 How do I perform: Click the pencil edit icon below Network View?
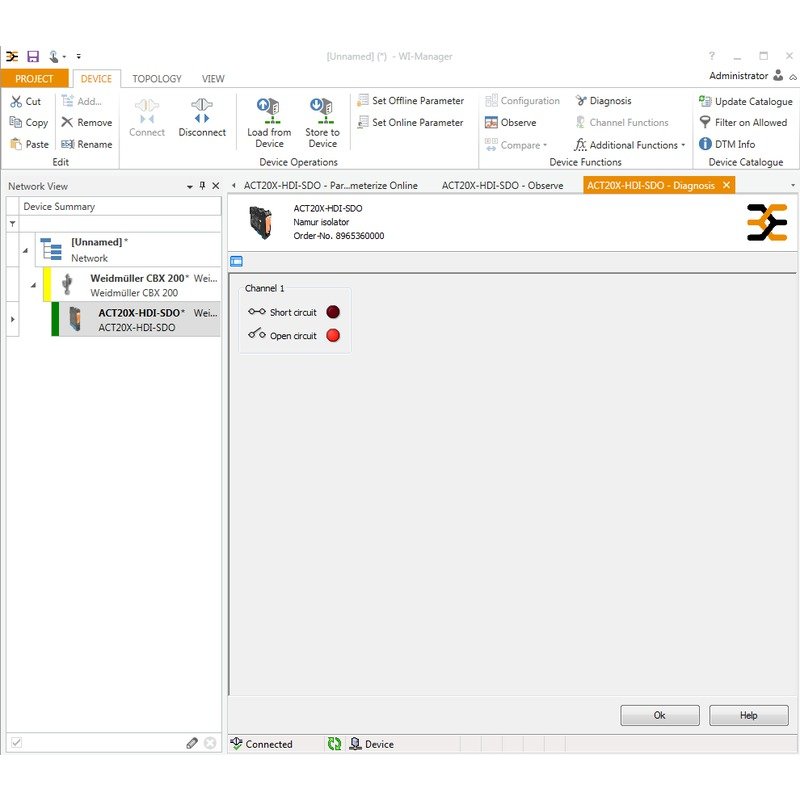[192, 743]
